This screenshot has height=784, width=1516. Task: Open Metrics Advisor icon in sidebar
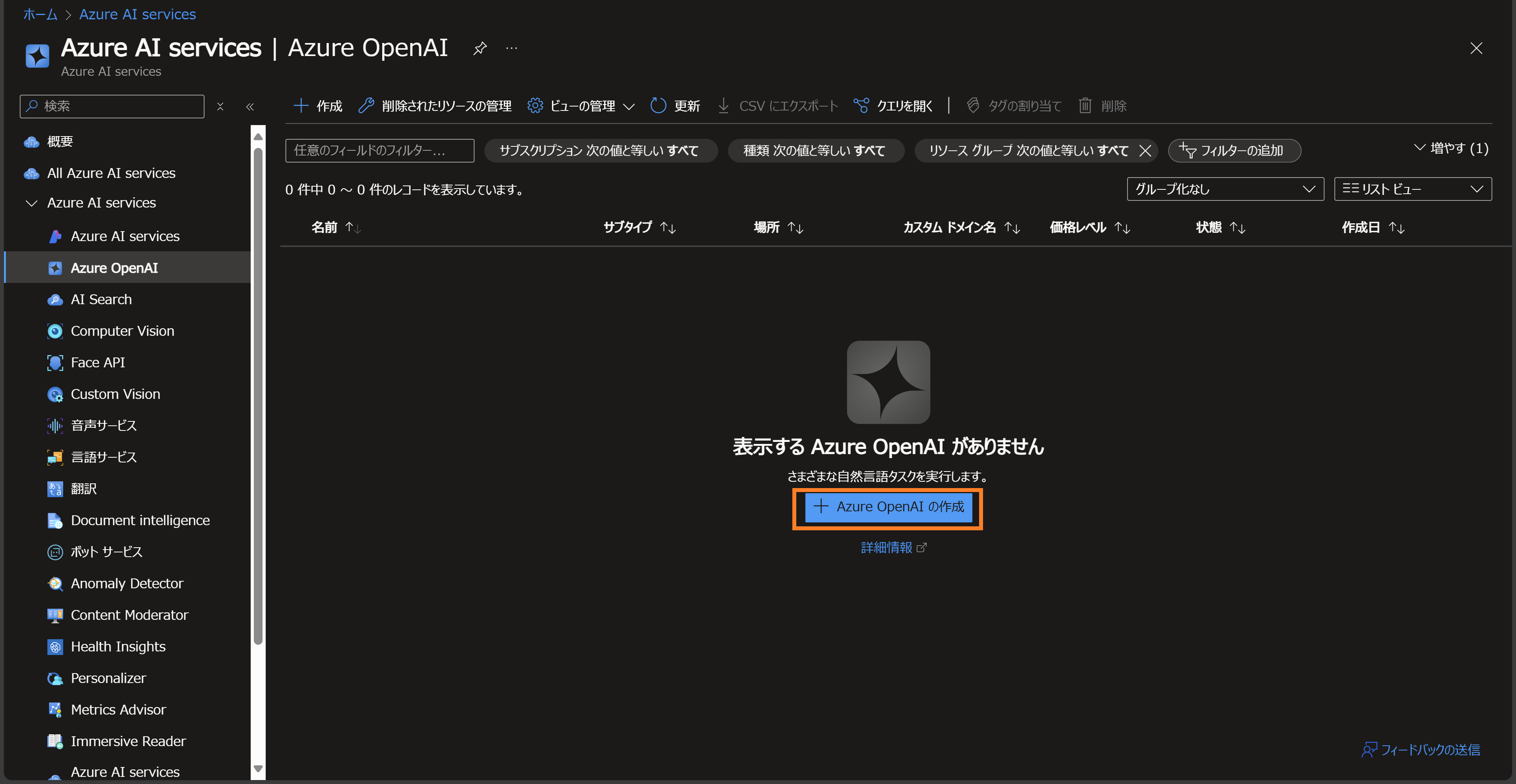[x=55, y=710]
